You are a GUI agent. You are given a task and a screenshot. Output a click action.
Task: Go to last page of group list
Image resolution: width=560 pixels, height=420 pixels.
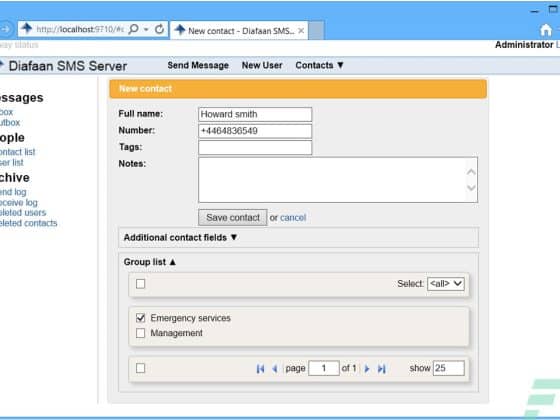tap(381, 369)
